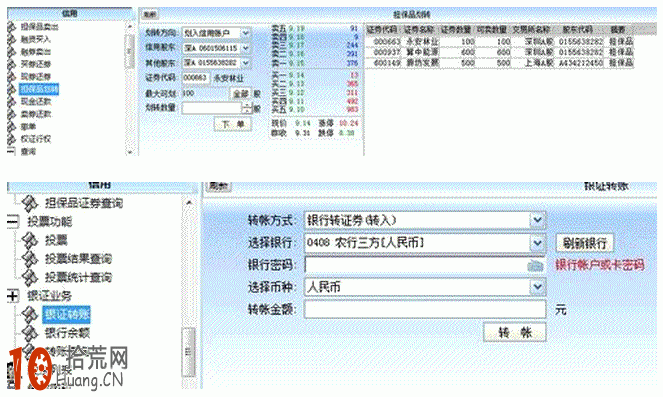
Task: Click 划转数量 quantity input field
Action: (x=212, y=108)
